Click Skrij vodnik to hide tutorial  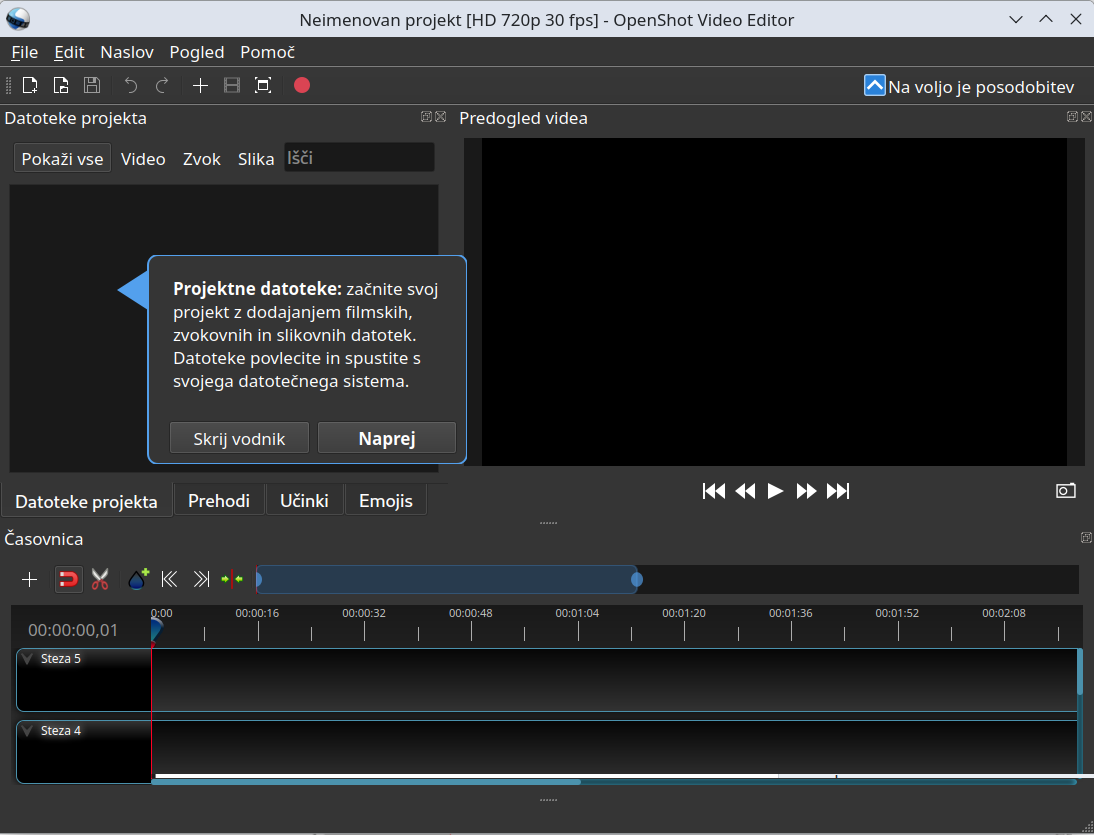pos(239,438)
